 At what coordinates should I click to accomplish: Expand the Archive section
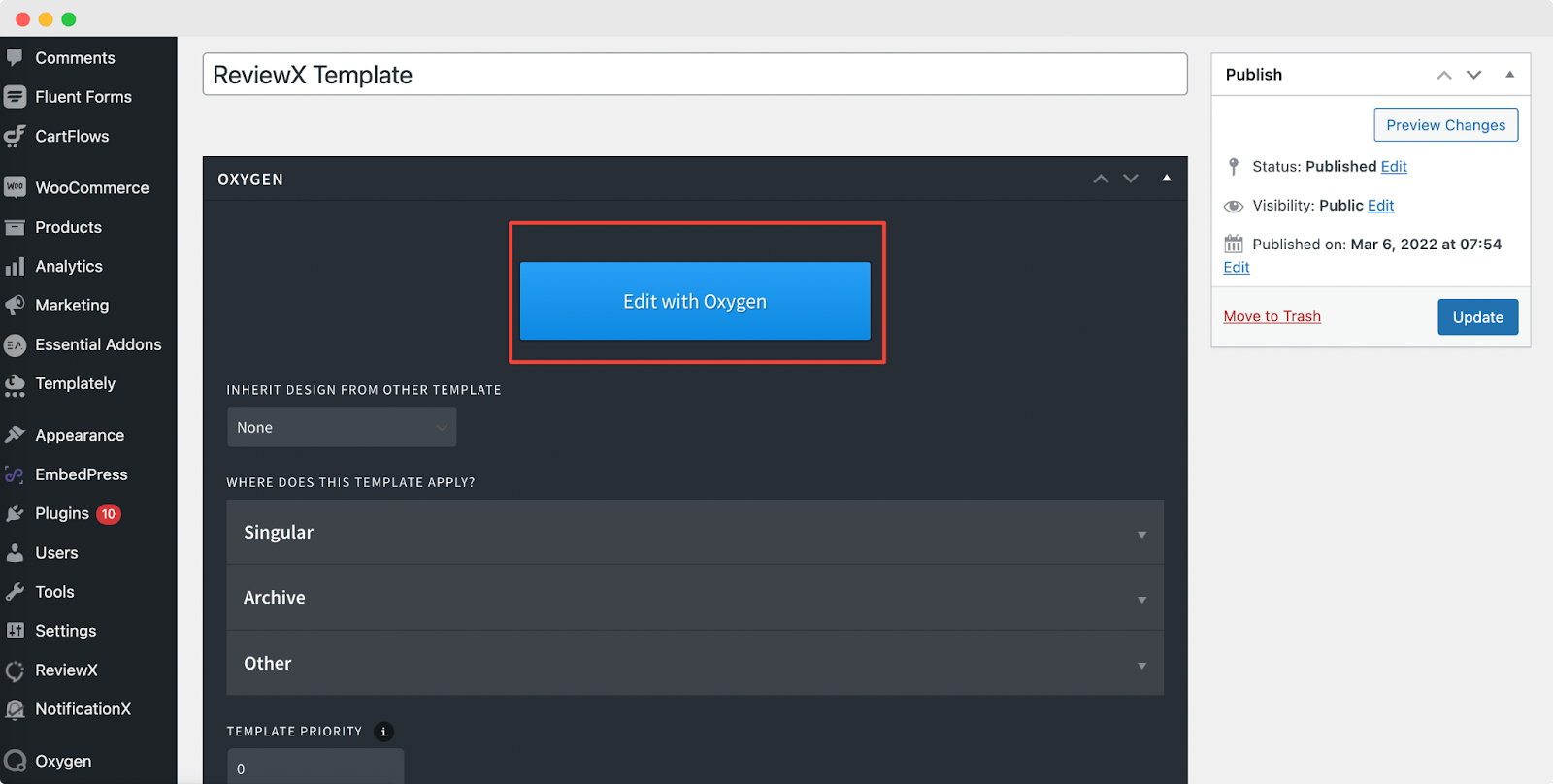(x=695, y=598)
